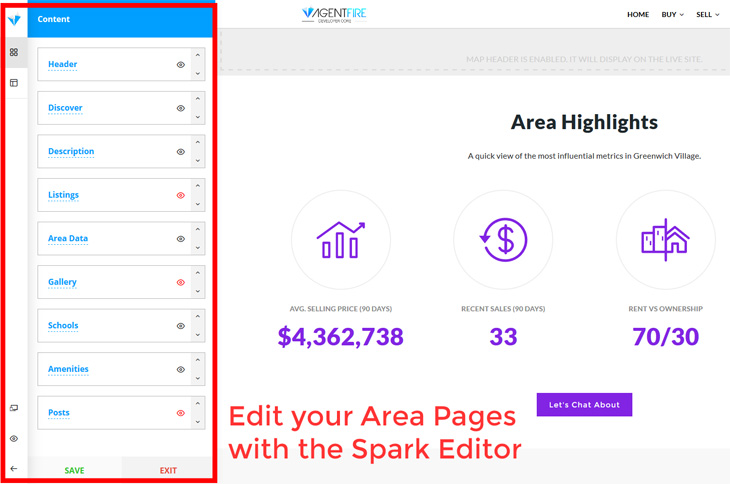Move Area Data section down
Viewport: 730px width, 484px height.
(198, 247)
